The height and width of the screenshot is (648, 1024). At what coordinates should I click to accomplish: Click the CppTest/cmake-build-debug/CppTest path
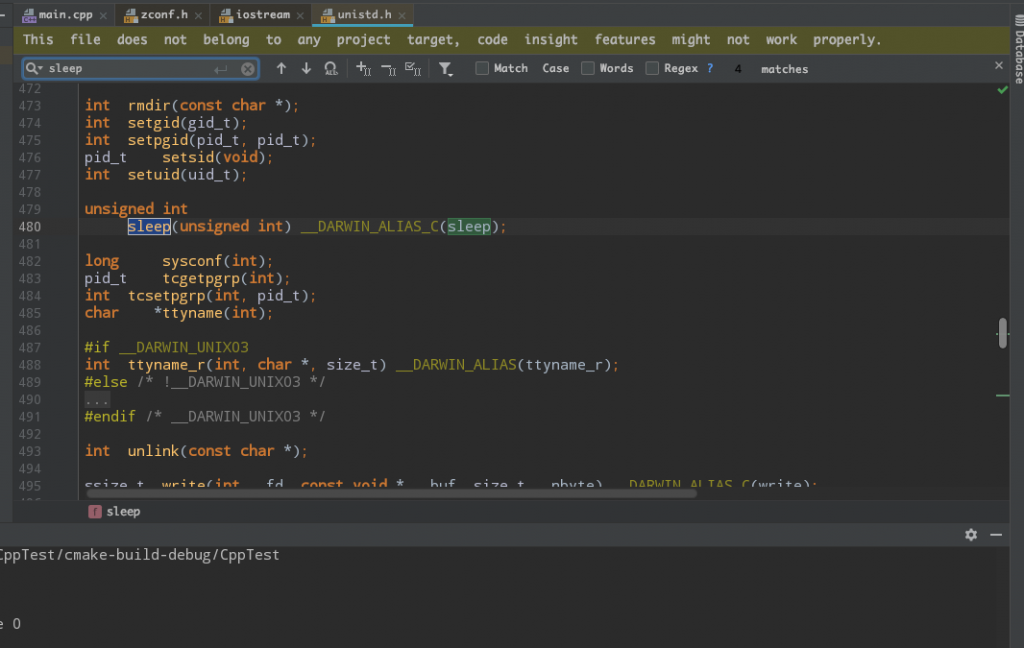[139, 555]
